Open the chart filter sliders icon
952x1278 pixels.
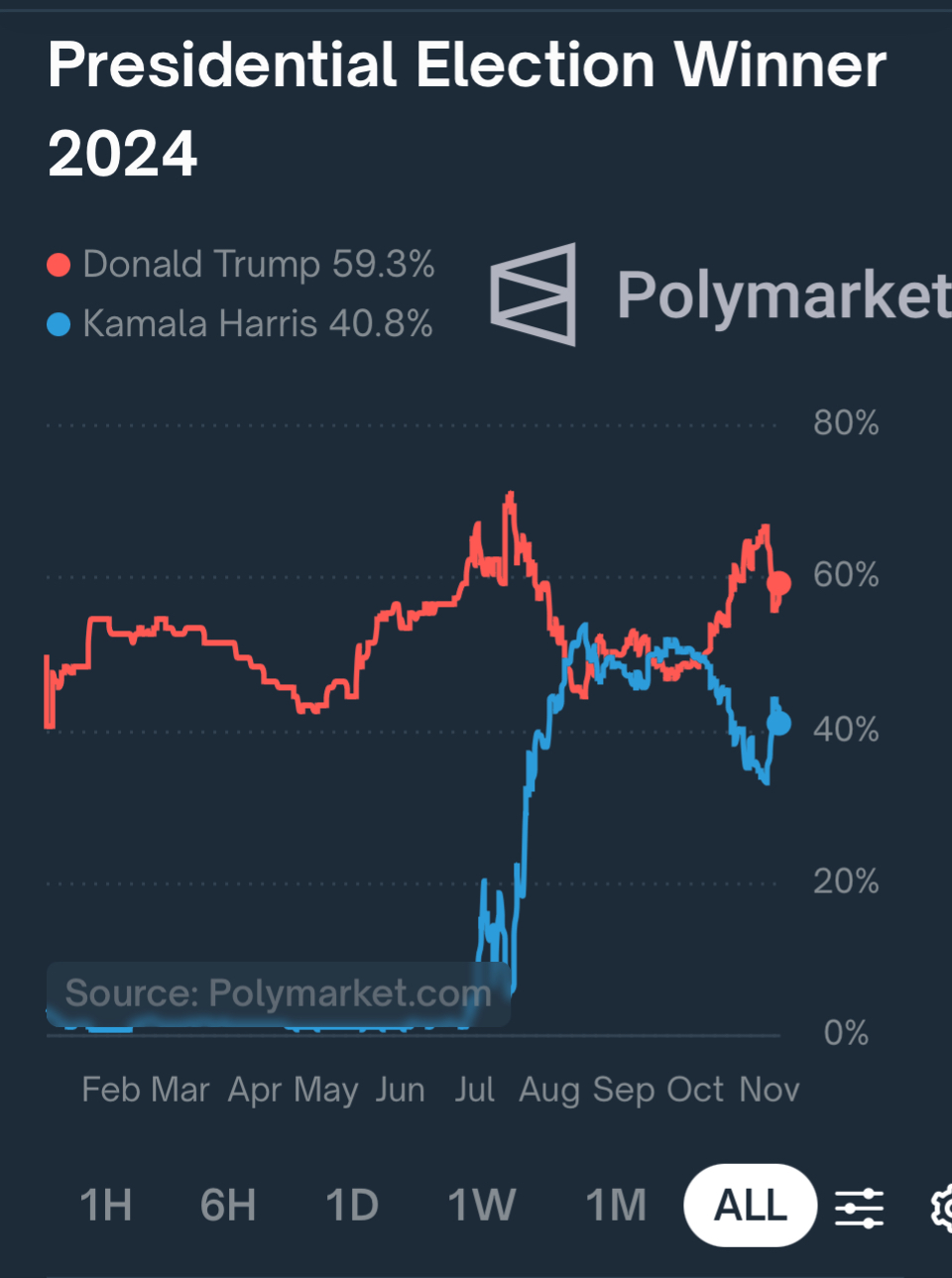pyautogui.click(x=859, y=1207)
